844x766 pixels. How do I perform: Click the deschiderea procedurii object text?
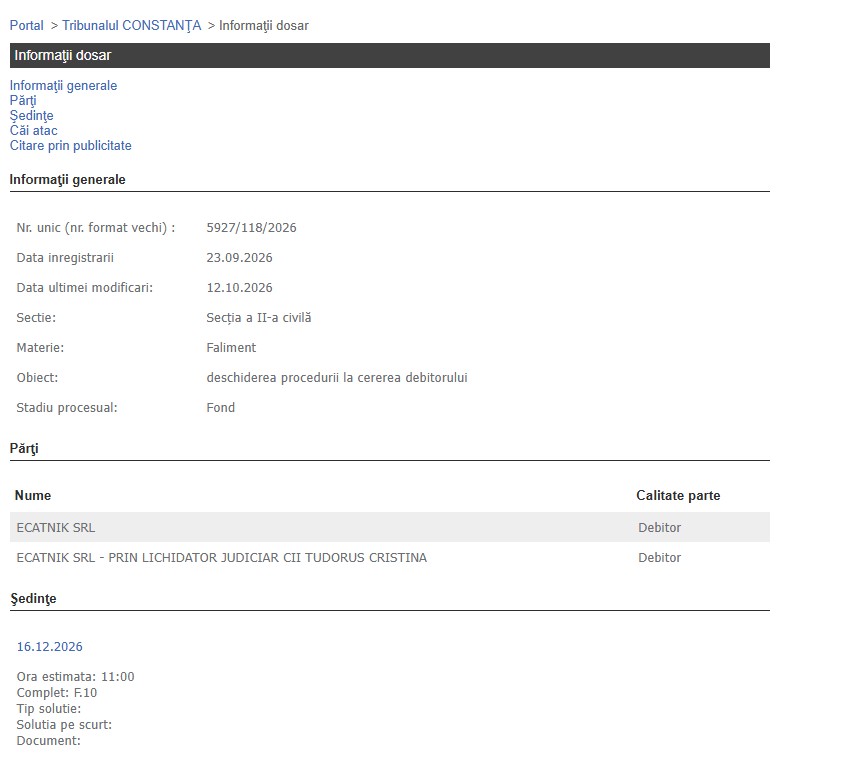(337, 378)
